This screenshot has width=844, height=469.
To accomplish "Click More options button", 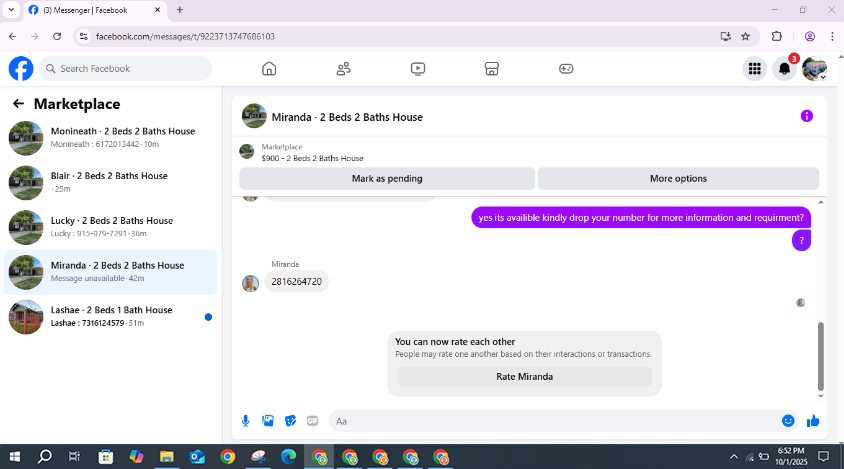I will pos(678,179).
